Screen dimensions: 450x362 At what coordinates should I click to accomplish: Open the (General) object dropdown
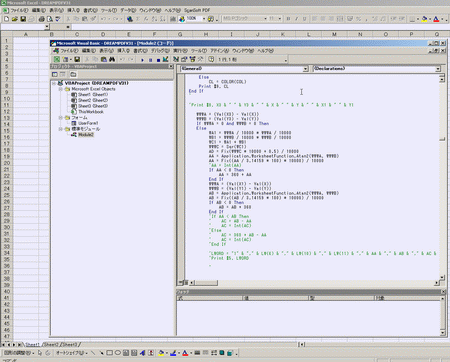tap(305, 69)
